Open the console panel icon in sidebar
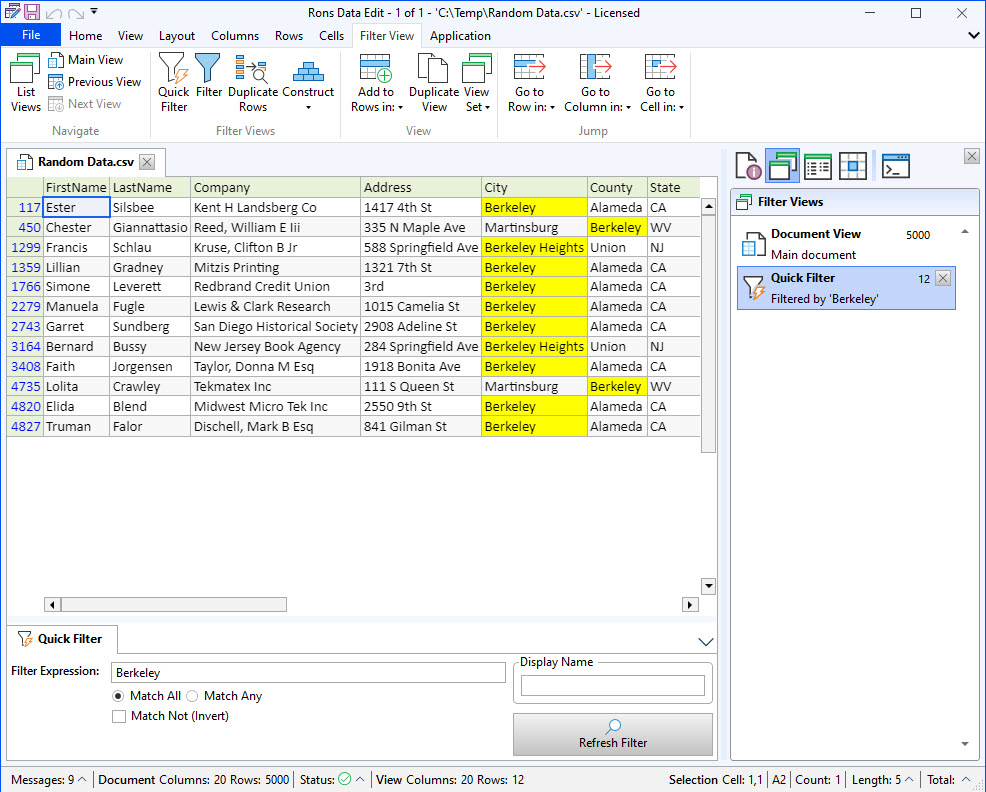The width and height of the screenshot is (986, 792). point(895,166)
